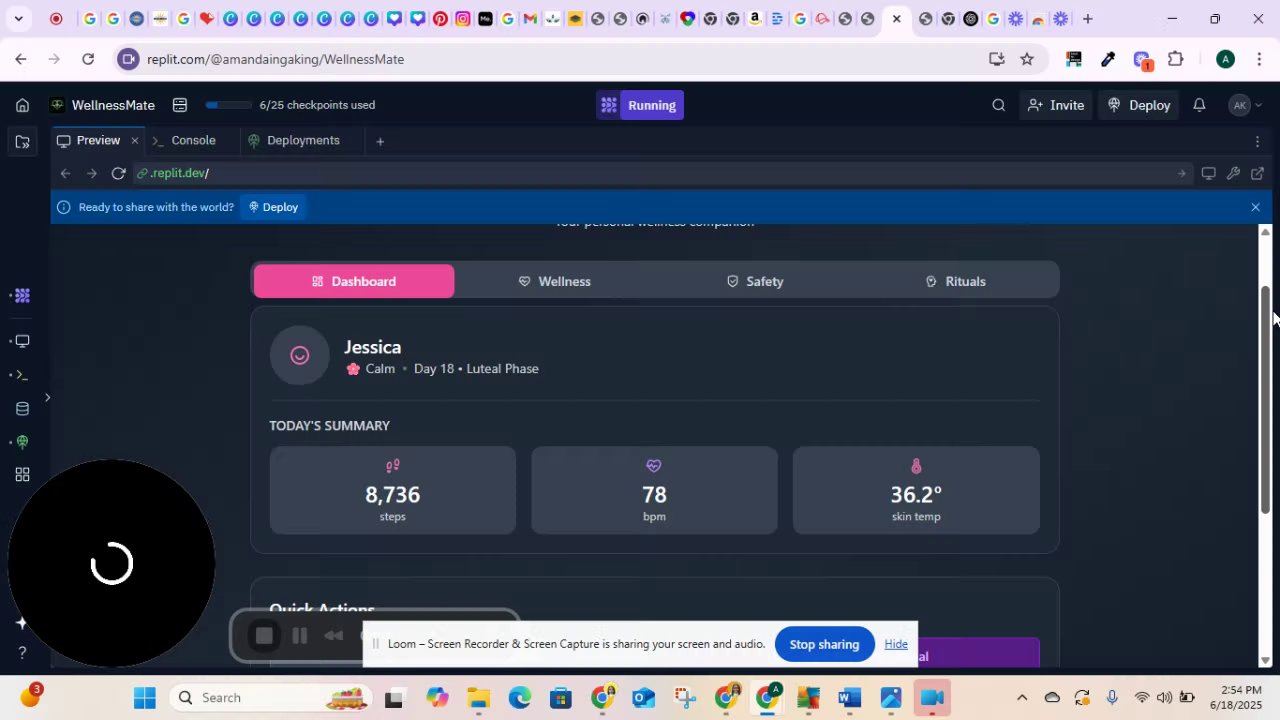The height and width of the screenshot is (720, 1280).
Task: Click the Day 18 Luteal Phase text
Action: [476, 369]
